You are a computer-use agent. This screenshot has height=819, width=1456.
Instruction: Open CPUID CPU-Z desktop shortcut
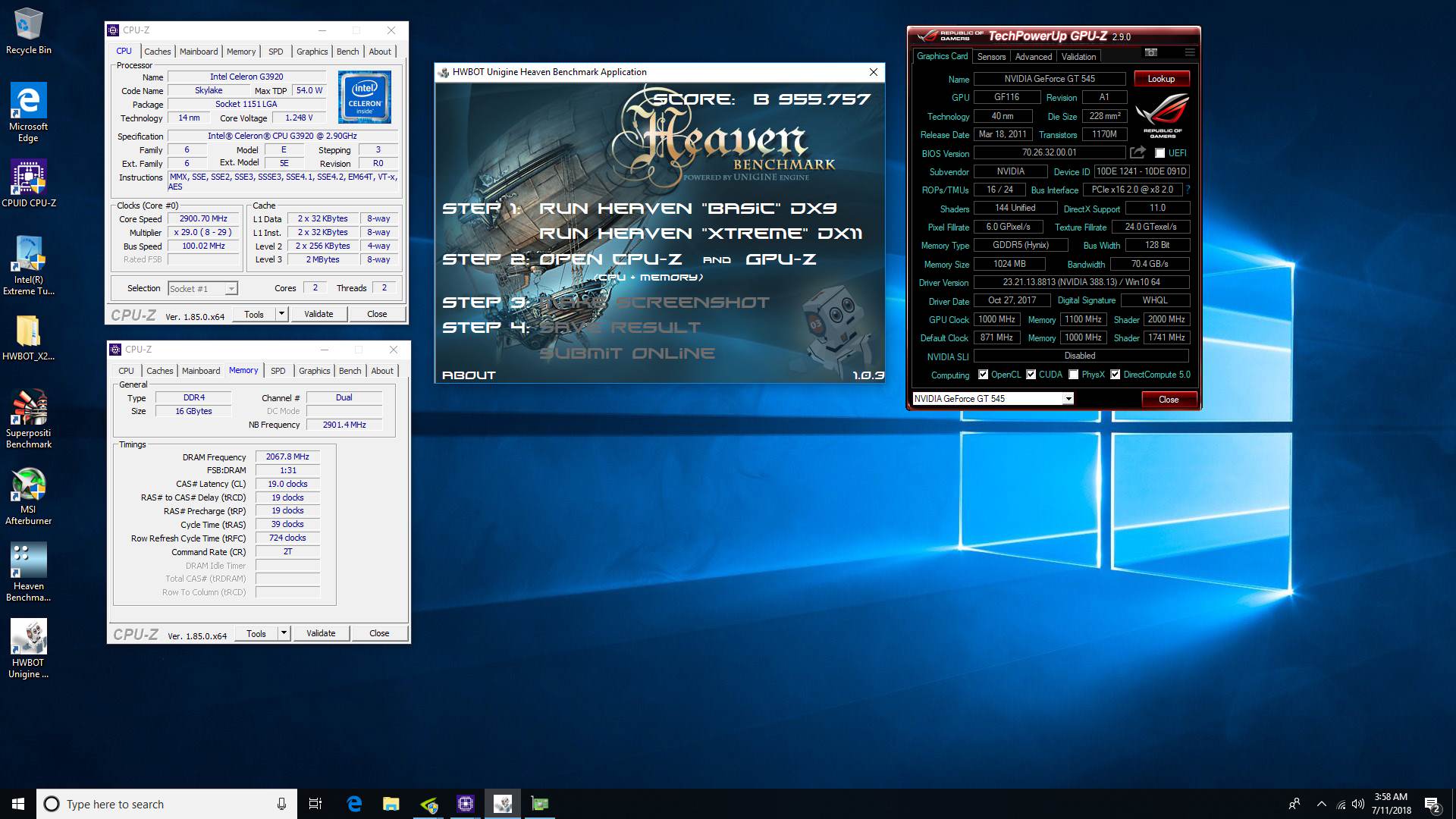(28, 184)
